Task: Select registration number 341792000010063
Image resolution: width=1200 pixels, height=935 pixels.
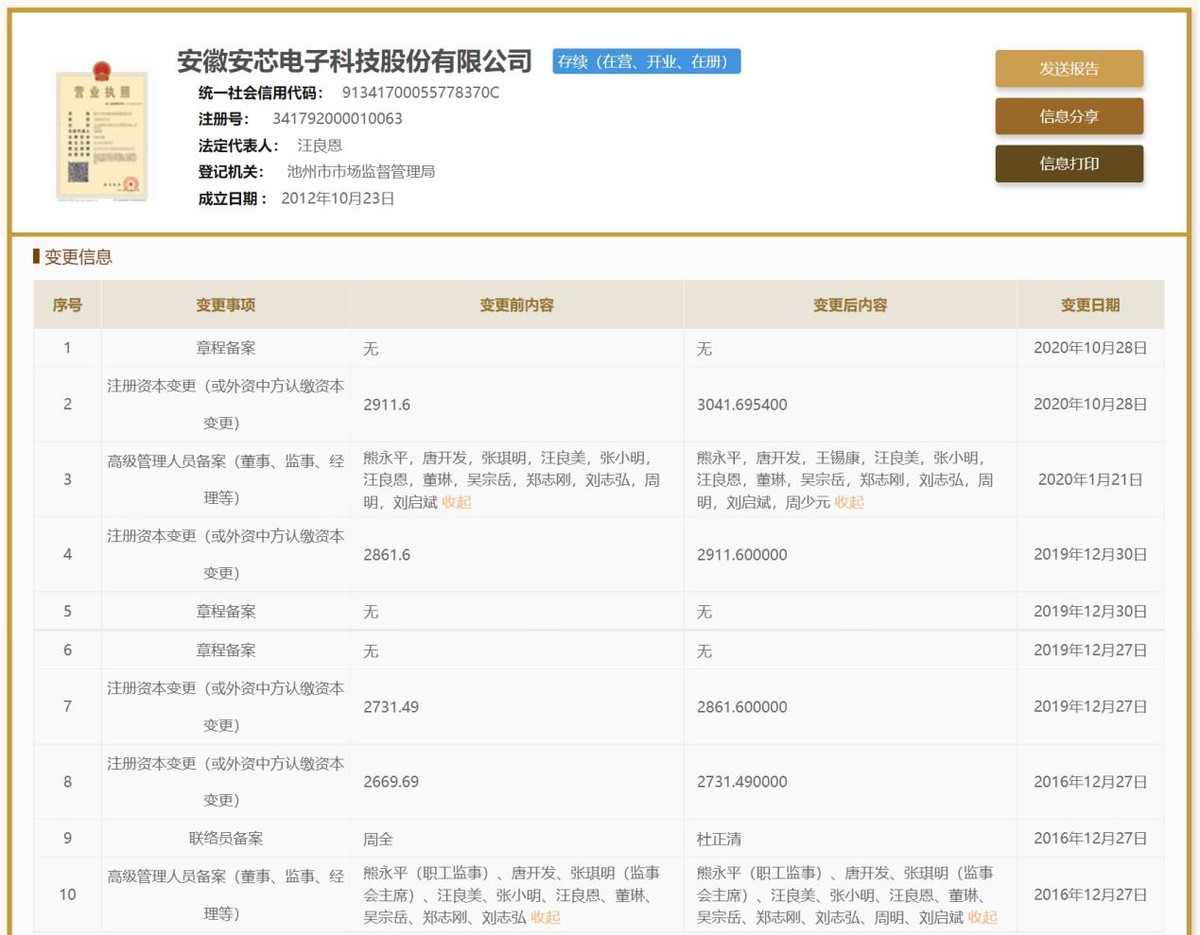Action: 337,119
